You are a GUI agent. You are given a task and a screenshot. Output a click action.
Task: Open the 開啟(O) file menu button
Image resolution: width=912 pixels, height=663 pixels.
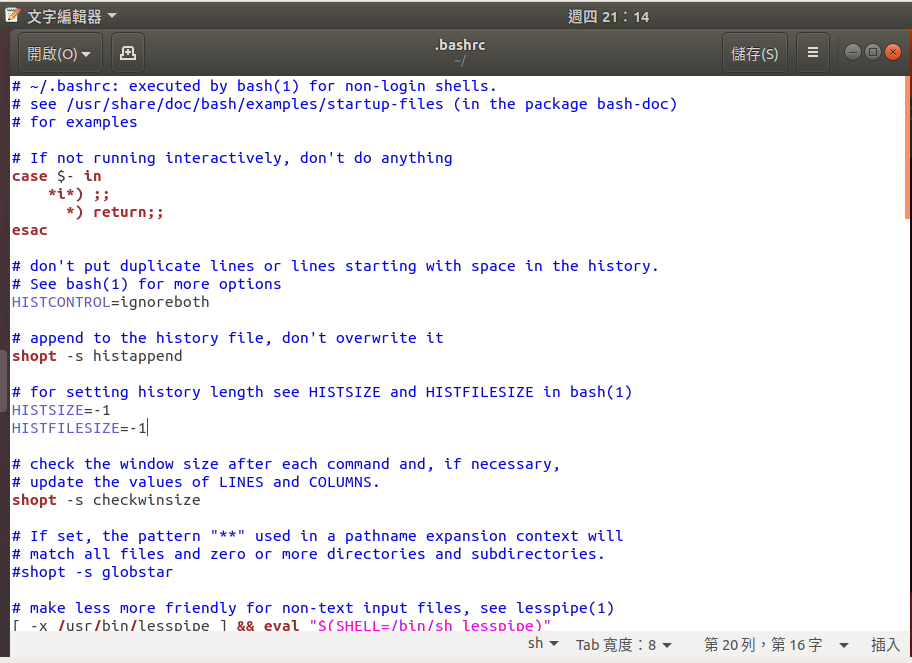point(60,54)
